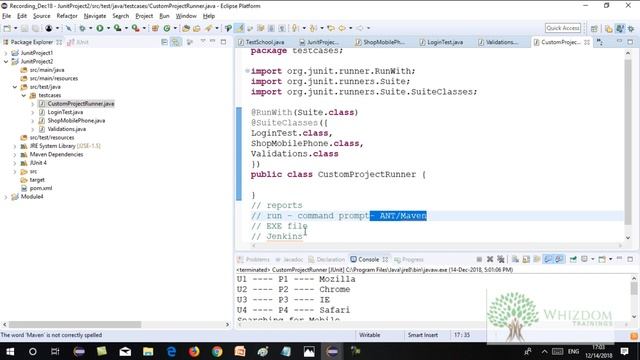640x360 pixels.
Task: Open the Window menu
Action: (x=186, y=16)
